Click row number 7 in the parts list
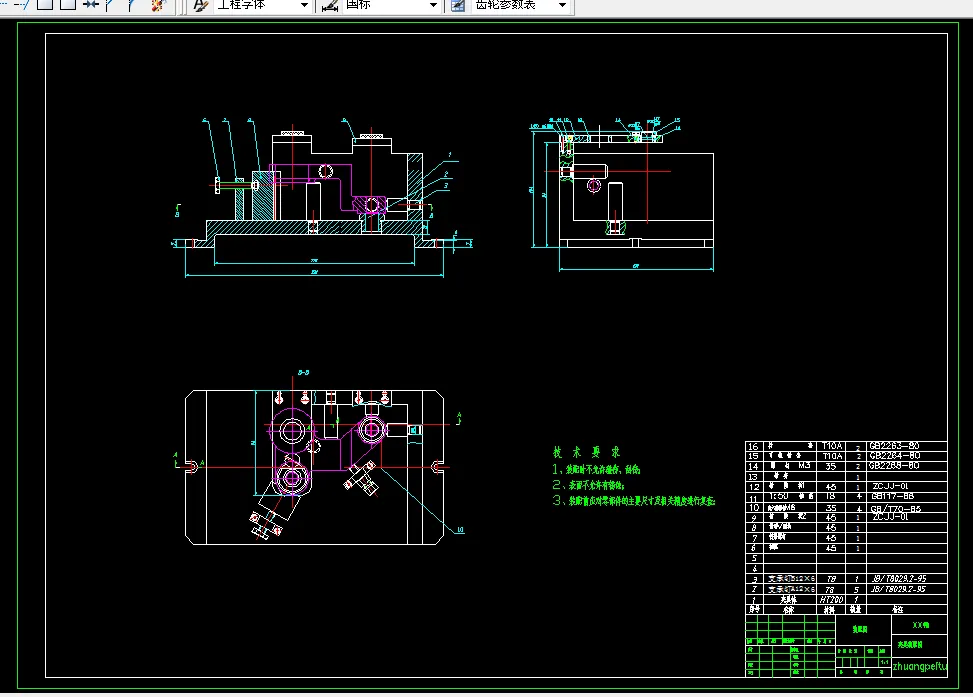The image size is (973, 697). click(x=754, y=538)
